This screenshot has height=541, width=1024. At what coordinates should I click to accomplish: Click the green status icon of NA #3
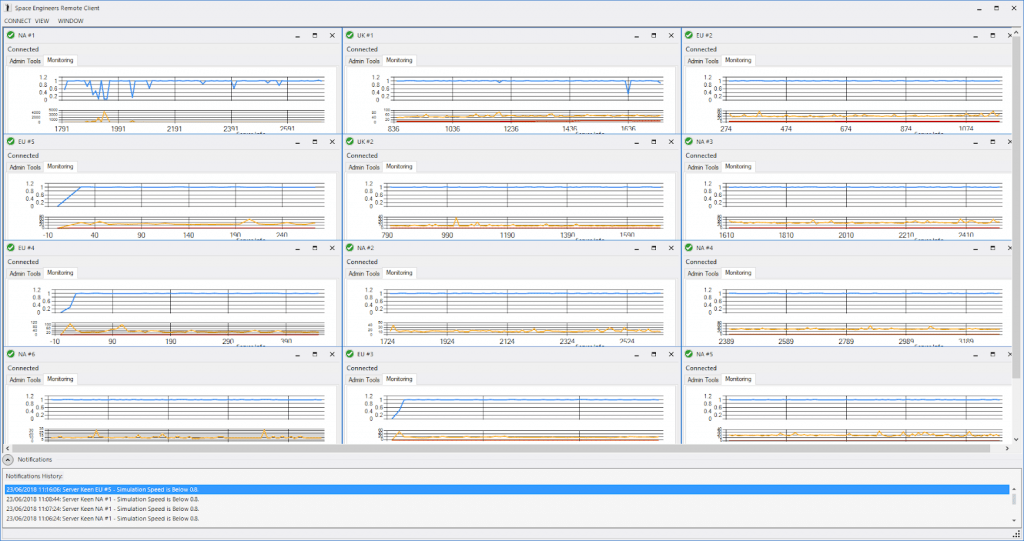[x=688, y=141]
